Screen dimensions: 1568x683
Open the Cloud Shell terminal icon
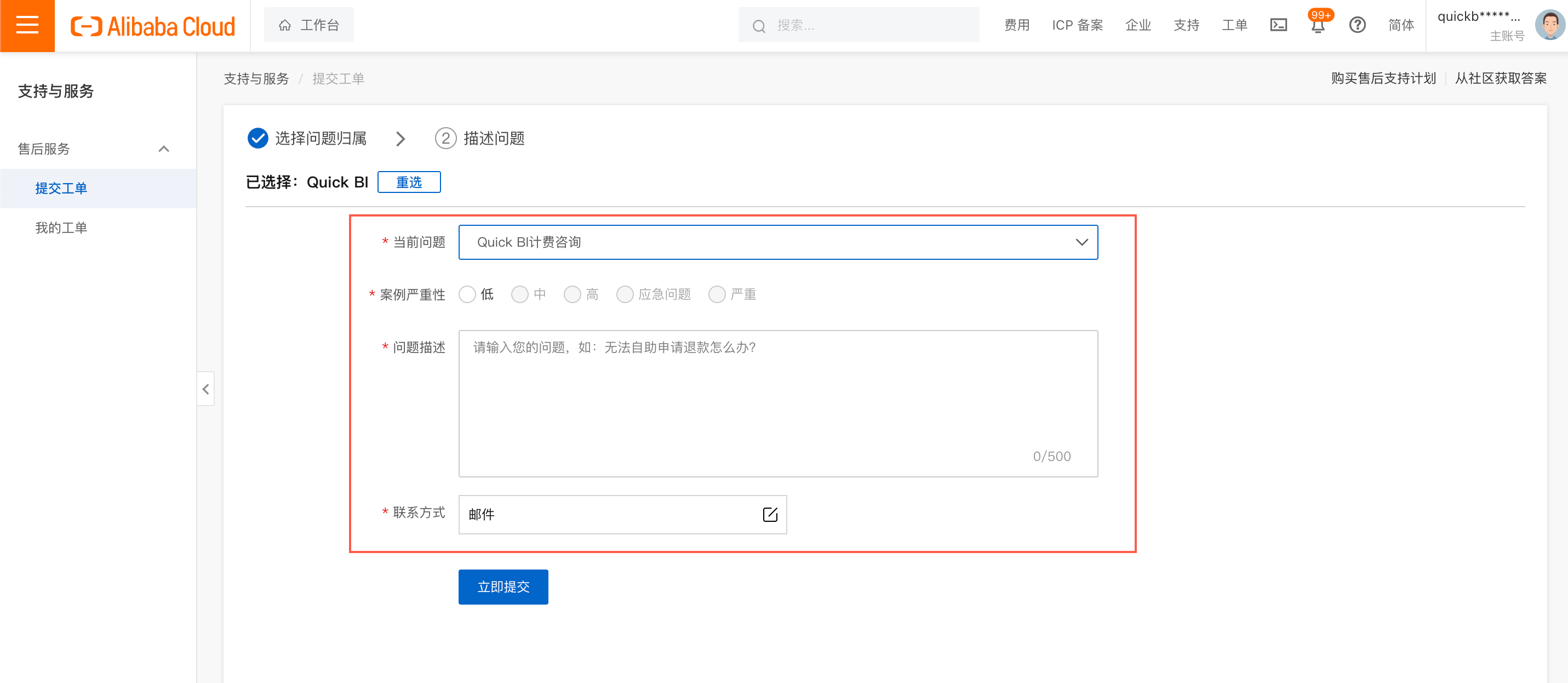(1278, 25)
